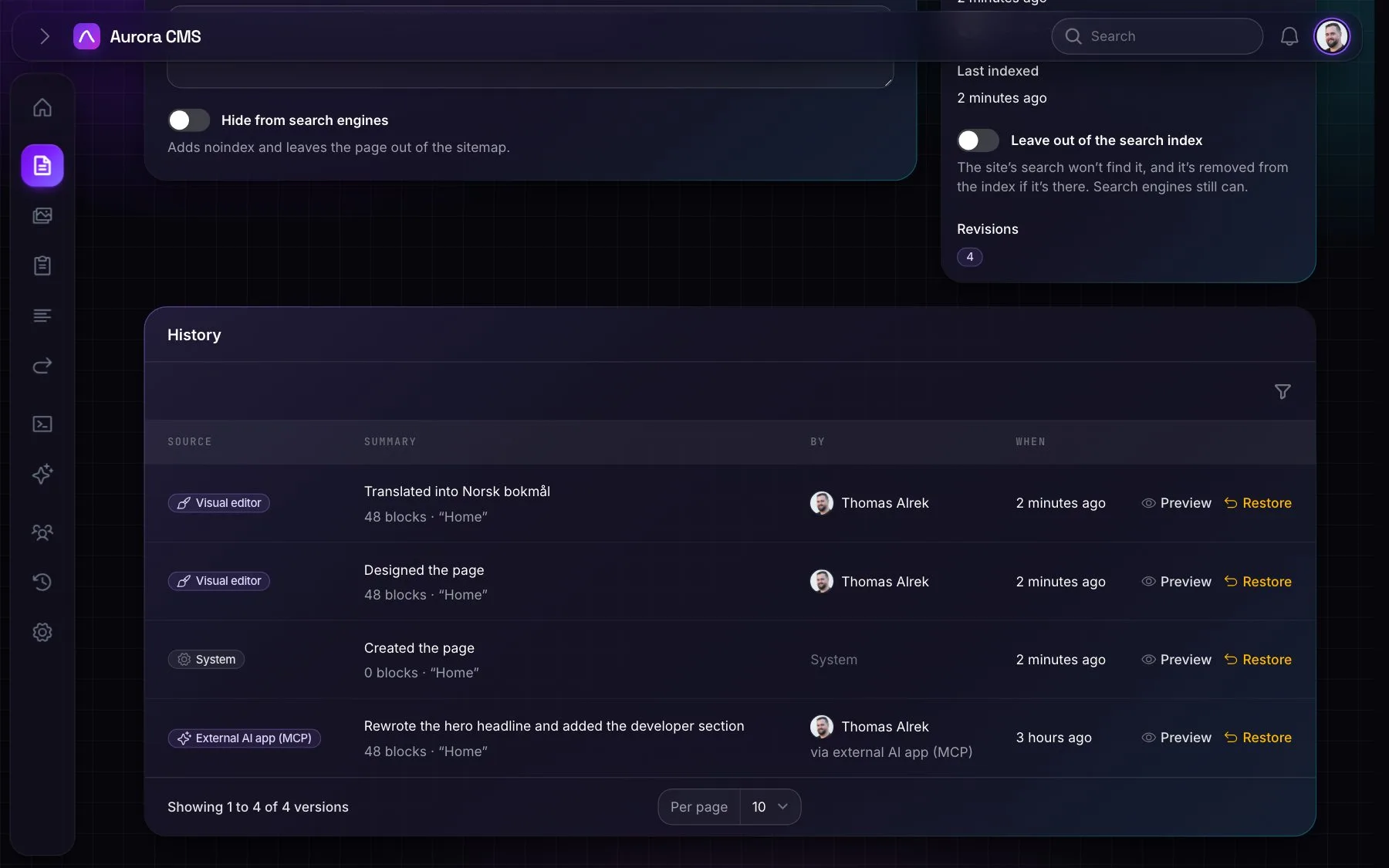Open the AI sparkle icon in sidebar
Viewport: 1389px width, 868px height.
click(42, 474)
